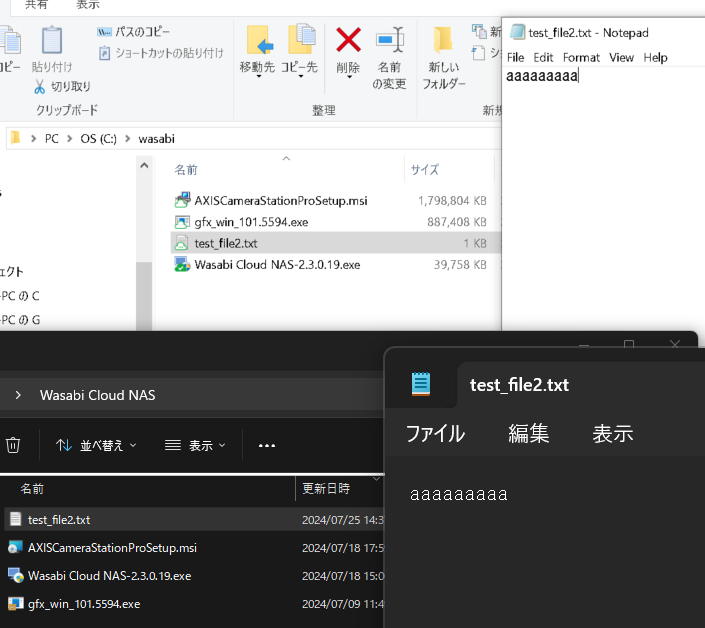
Task: Open the Share (共有) ribbon tab
Action: point(36,5)
